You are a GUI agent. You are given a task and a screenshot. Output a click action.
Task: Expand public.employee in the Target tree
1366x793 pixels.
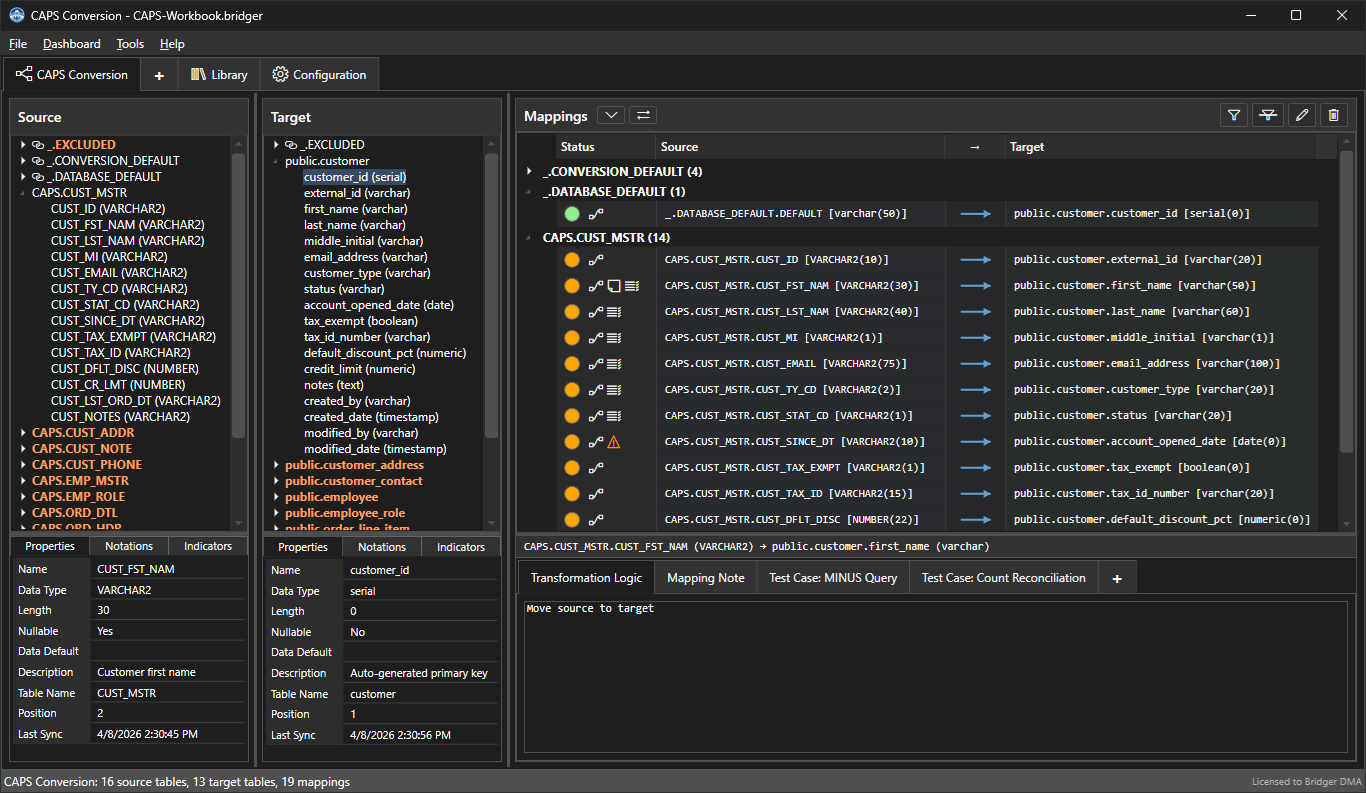point(276,497)
